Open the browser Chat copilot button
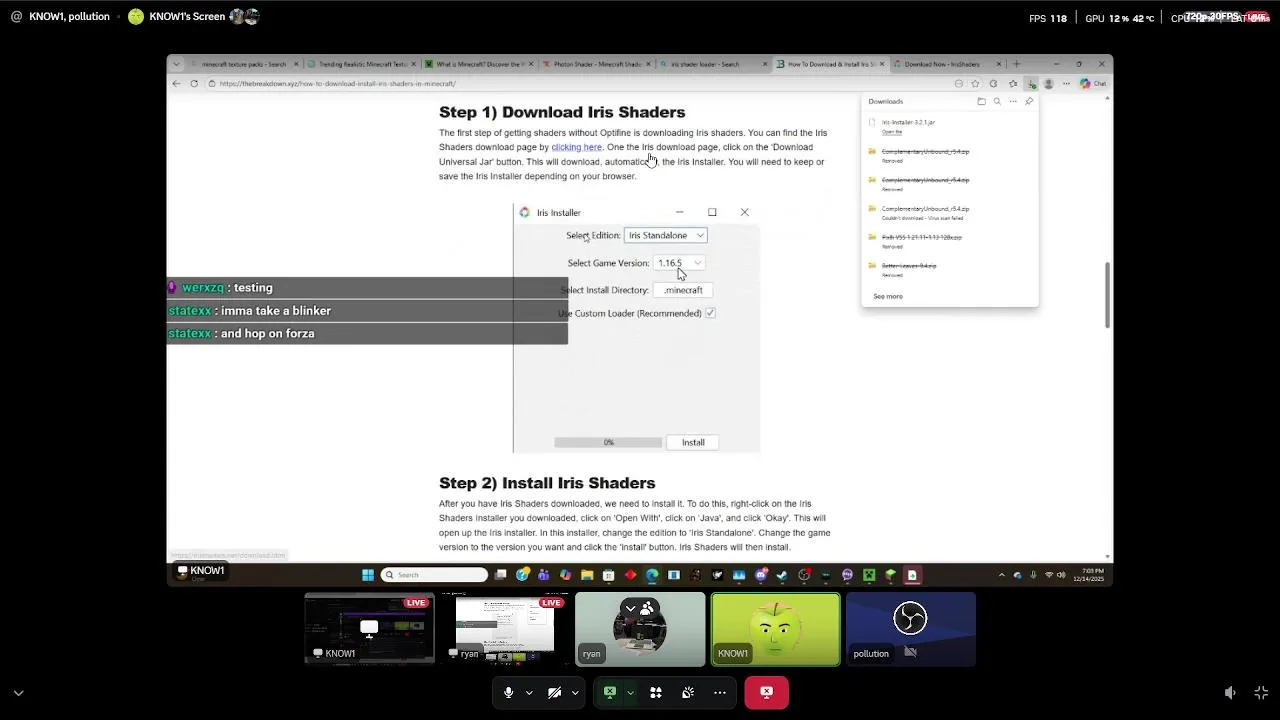1280x720 pixels. point(1093,84)
